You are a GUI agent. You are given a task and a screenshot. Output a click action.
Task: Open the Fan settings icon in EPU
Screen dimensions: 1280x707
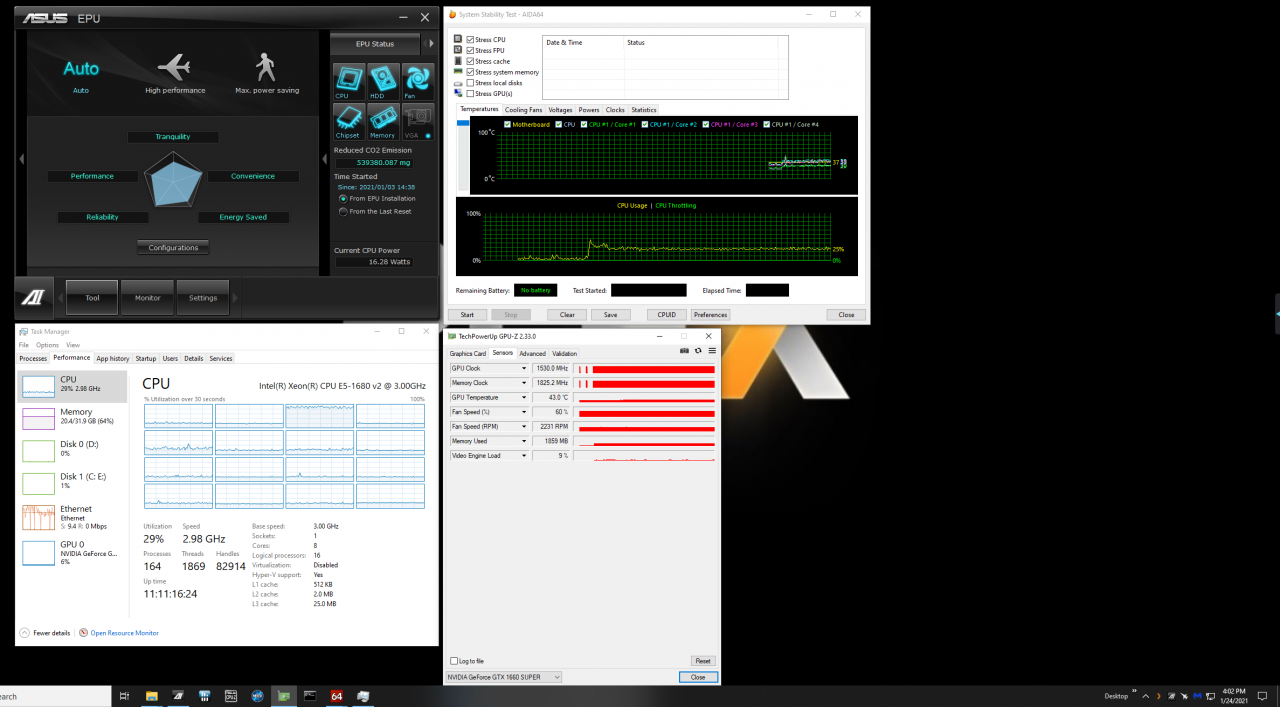[417, 80]
